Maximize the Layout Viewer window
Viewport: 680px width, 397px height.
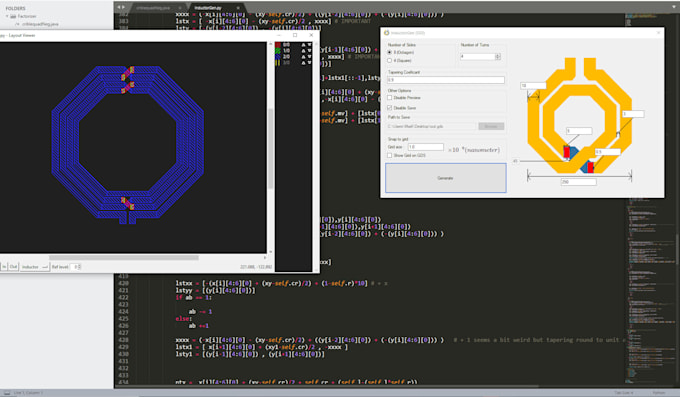pos(295,35)
